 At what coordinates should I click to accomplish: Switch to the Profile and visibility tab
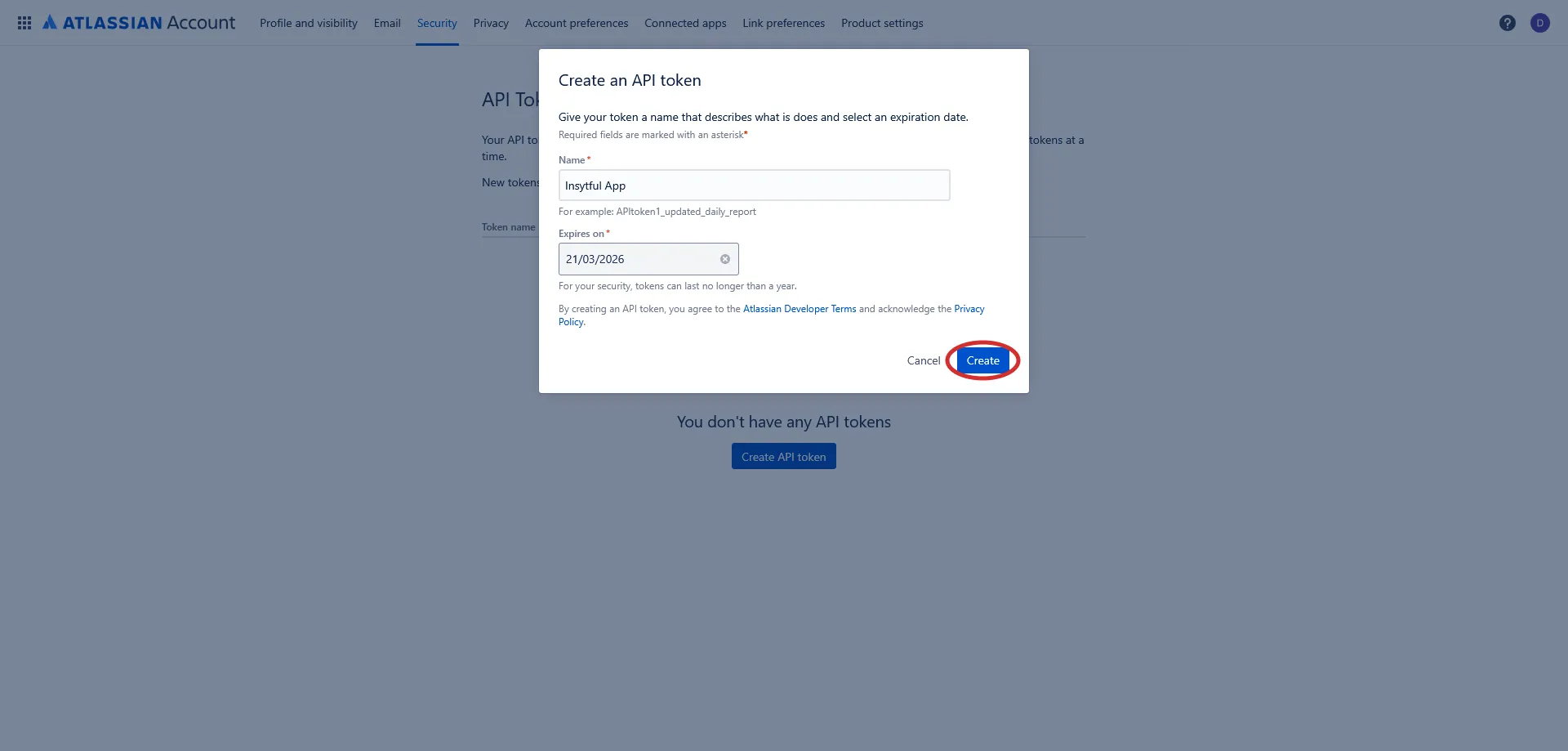click(309, 23)
